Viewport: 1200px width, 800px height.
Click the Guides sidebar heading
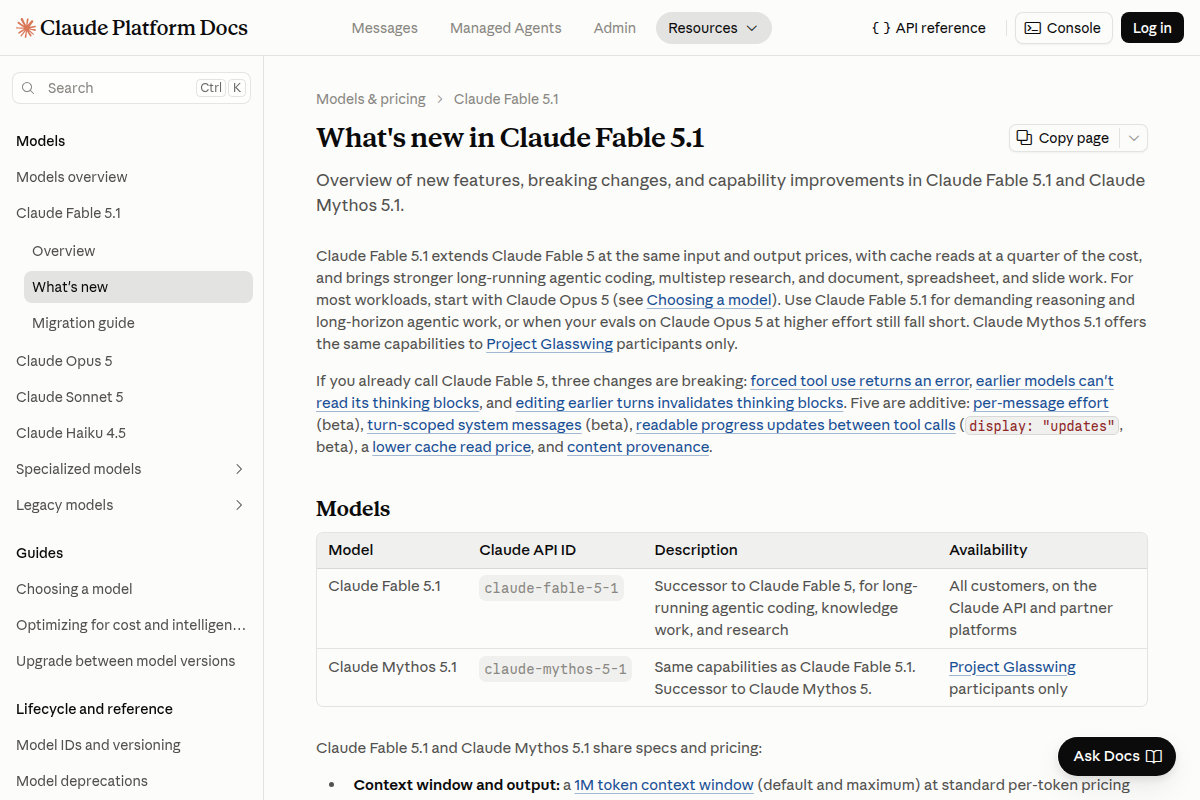39,553
